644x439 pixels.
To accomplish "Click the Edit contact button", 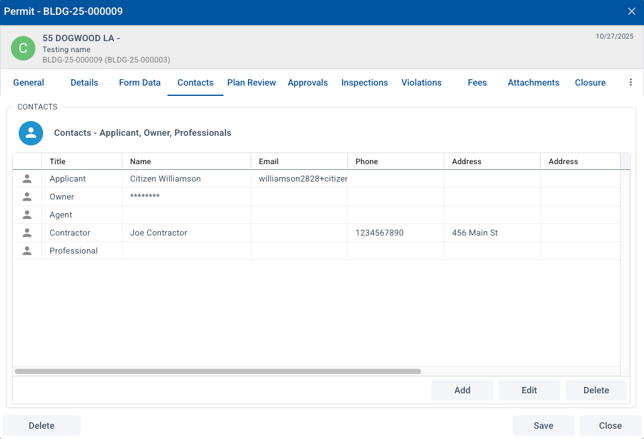I will coord(529,390).
